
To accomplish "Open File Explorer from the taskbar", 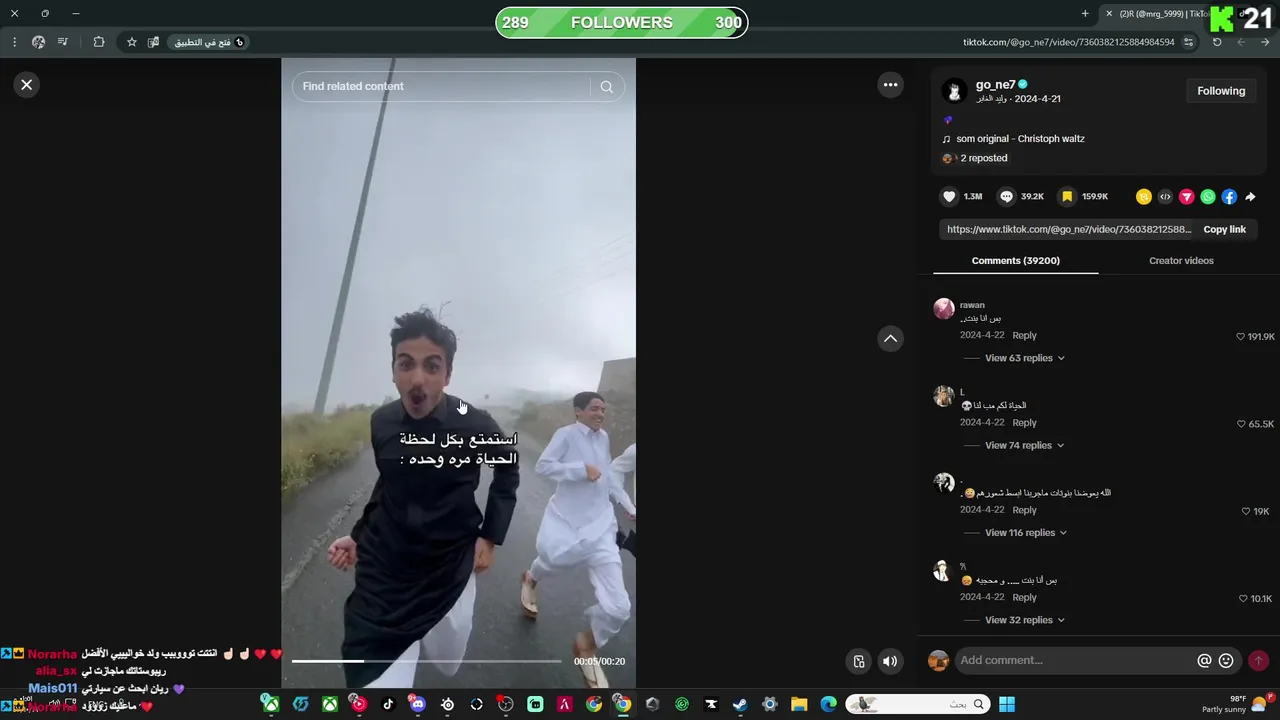I will (x=799, y=704).
